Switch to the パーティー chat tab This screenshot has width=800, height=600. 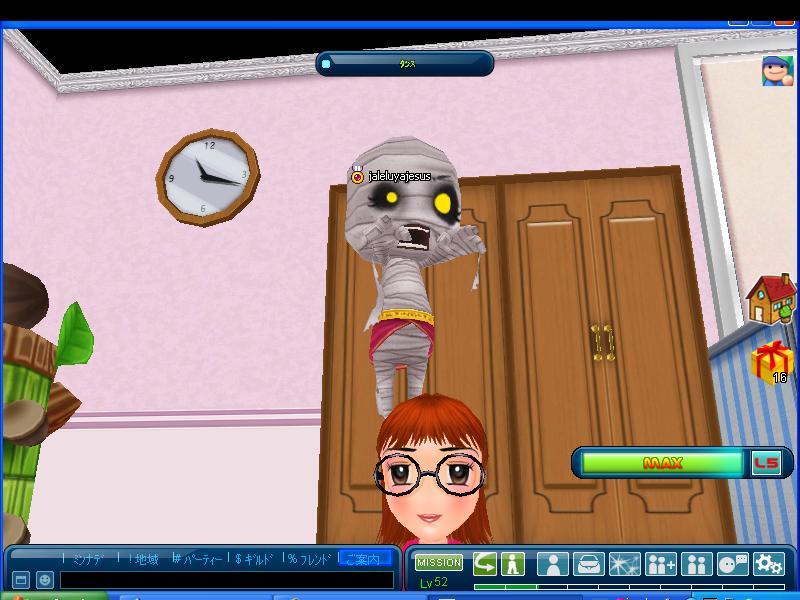point(198,559)
